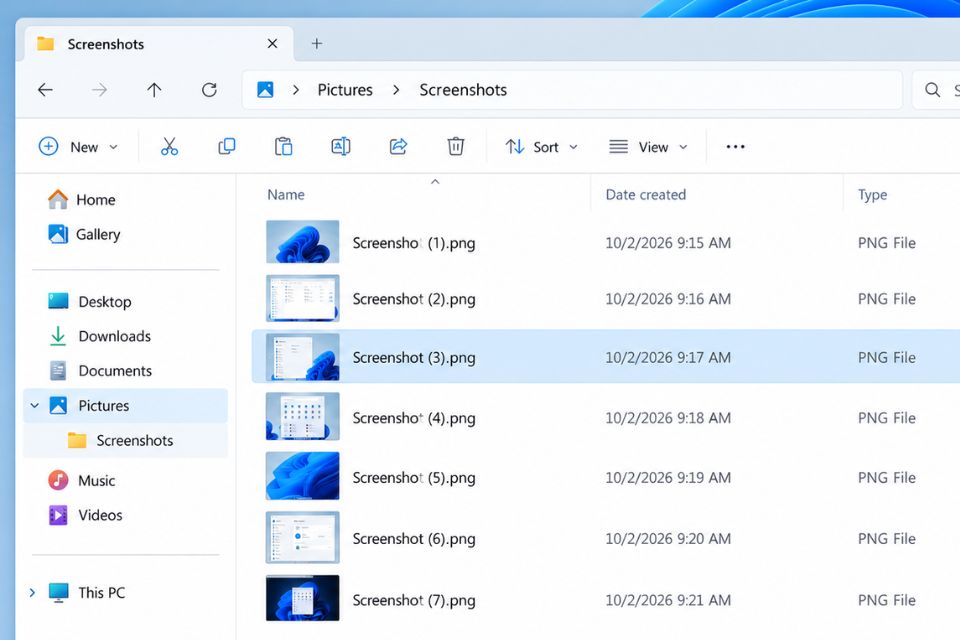960x640 pixels.
Task: Click the Share icon in toolbar
Action: [x=398, y=146]
